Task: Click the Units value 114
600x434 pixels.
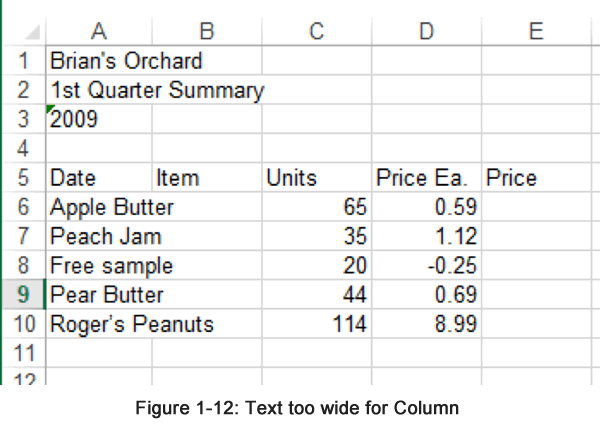Action: [x=315, y=324]
